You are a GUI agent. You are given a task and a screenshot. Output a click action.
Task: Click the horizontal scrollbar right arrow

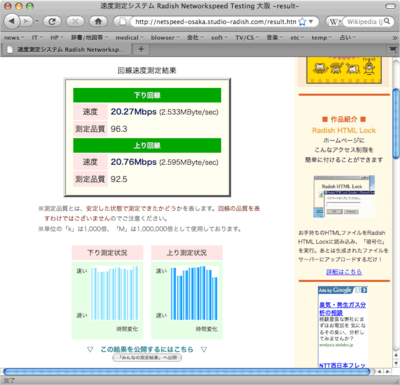(387, 371)
